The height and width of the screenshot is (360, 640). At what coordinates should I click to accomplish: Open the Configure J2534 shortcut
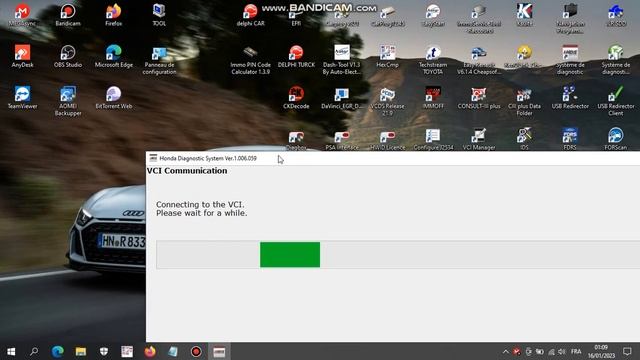point(433,139)
